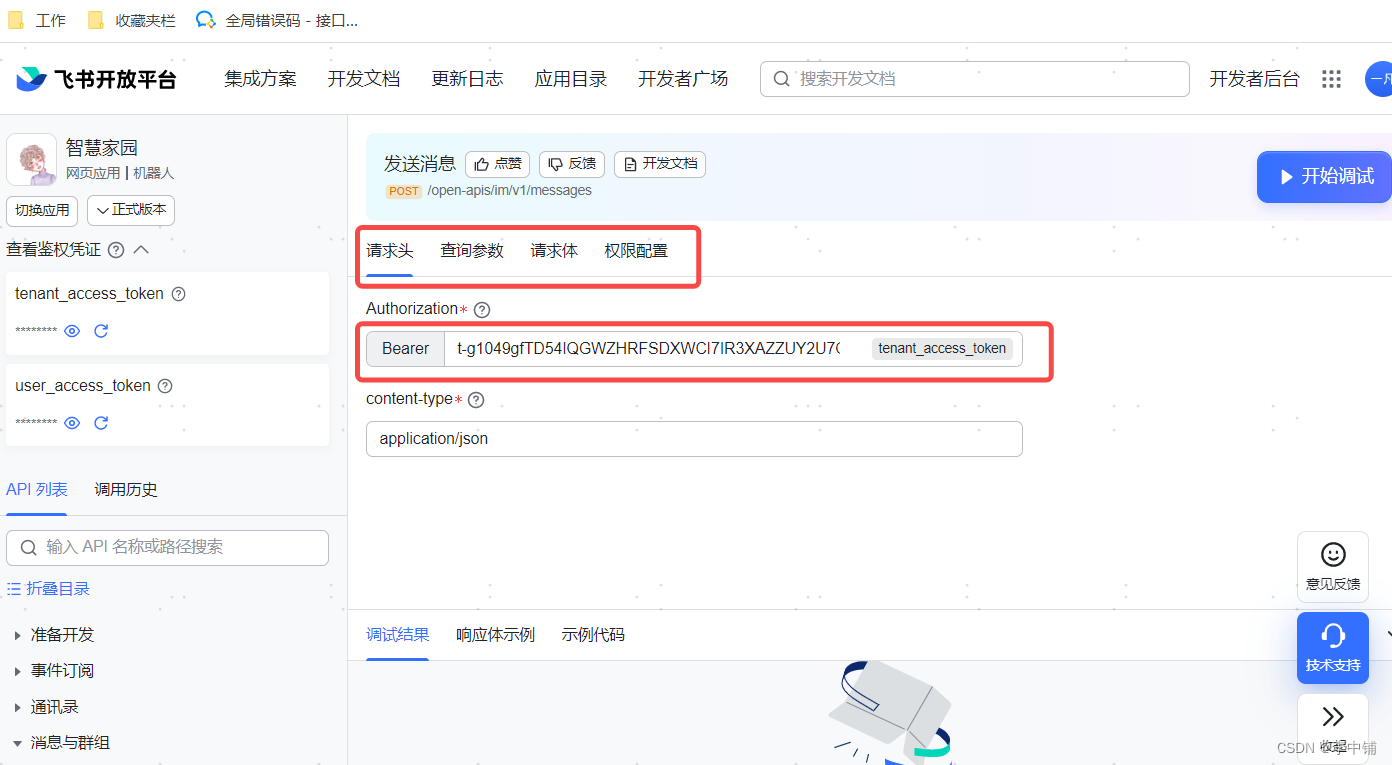1392x765 pixels.
Task: Open the apps grid icon in header
Action: [x=1331, y=79]
